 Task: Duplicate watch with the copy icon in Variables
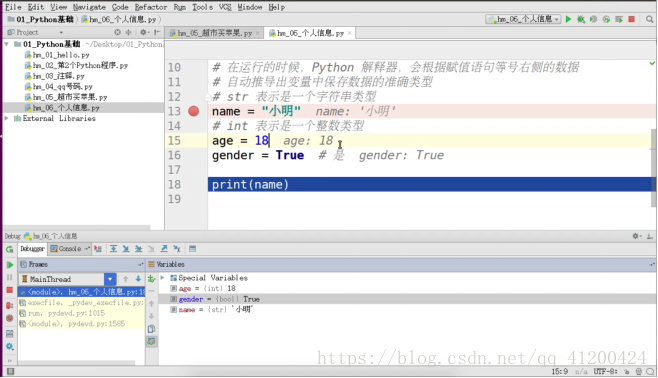[x=151, y=329]
